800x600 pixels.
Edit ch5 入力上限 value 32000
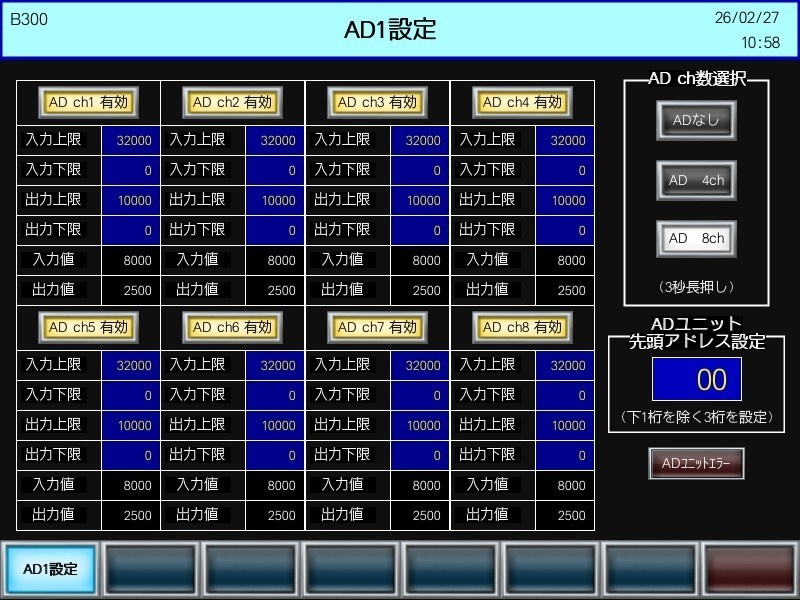coord(131,365)
